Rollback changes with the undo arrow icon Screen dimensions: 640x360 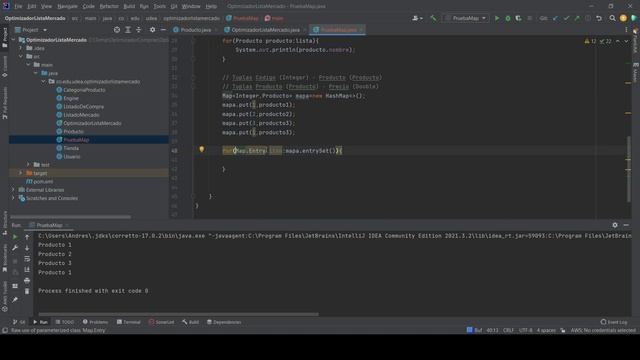tap(599, 18)
